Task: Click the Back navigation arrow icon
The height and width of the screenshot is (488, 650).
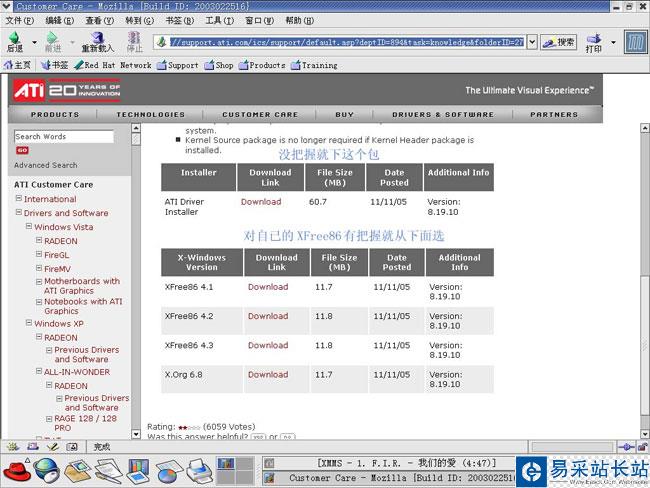Action: [x=15, y=38]
